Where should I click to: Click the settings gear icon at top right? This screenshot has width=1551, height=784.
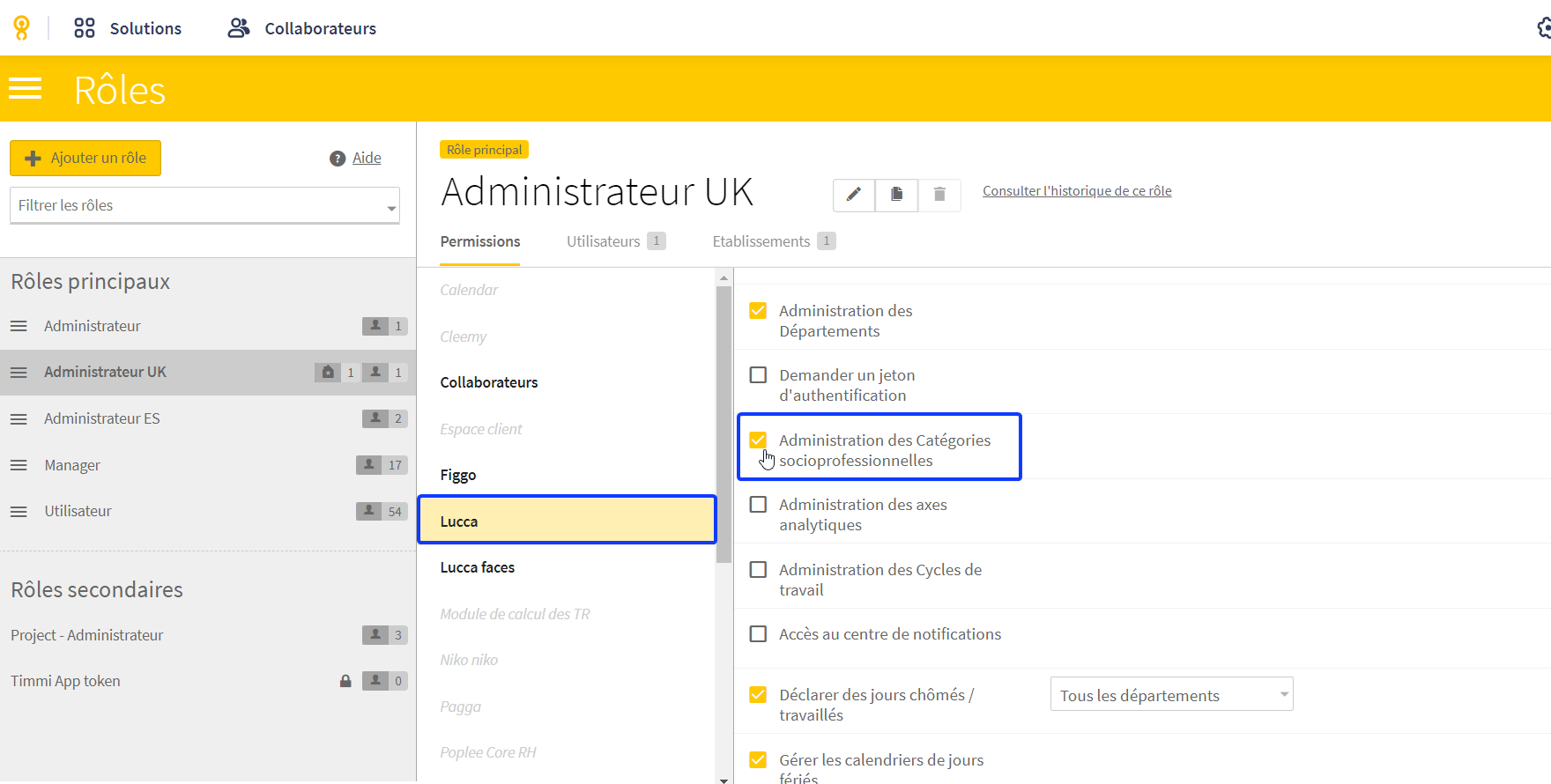click(1544, 28)
